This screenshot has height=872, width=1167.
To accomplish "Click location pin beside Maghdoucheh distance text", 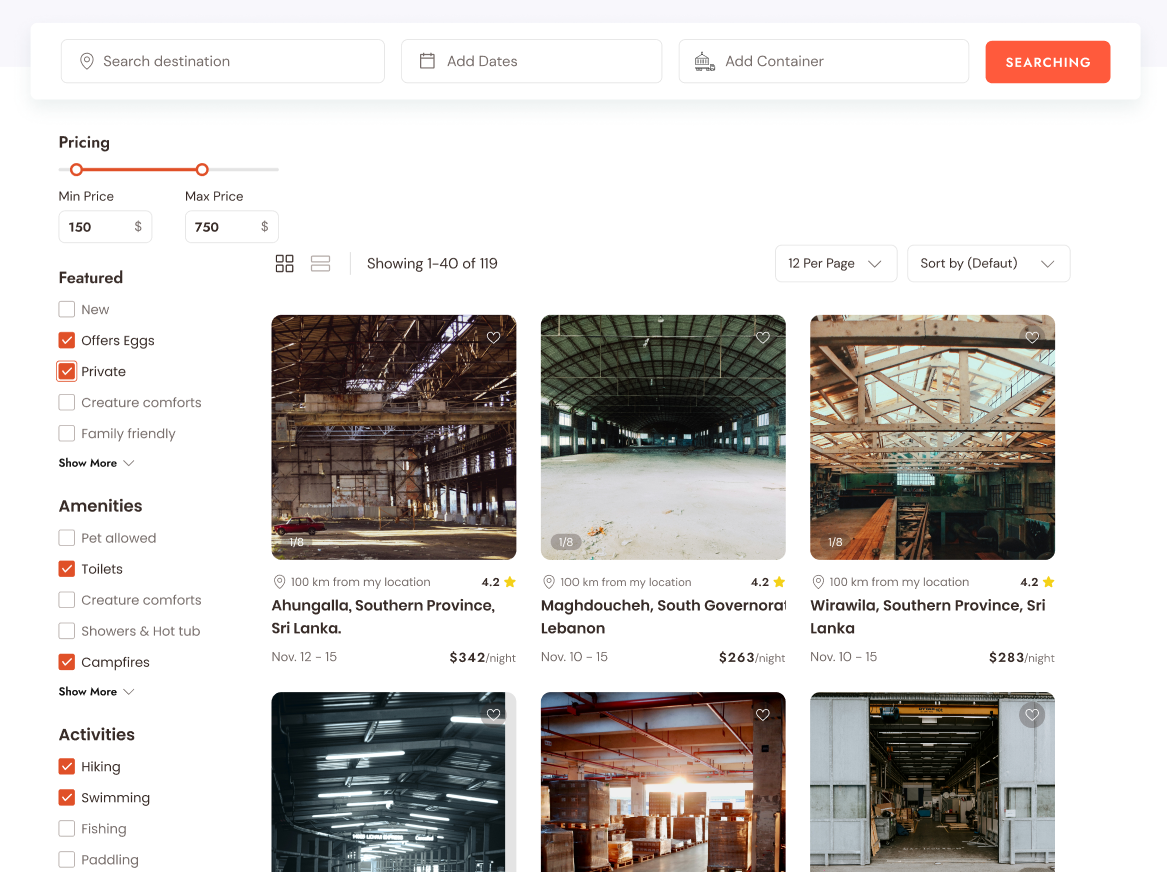I will tap(549, 582).
